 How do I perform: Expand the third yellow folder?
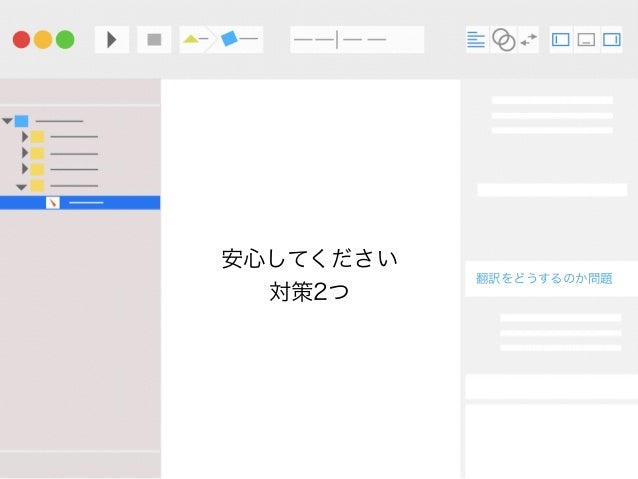(25, 169)
